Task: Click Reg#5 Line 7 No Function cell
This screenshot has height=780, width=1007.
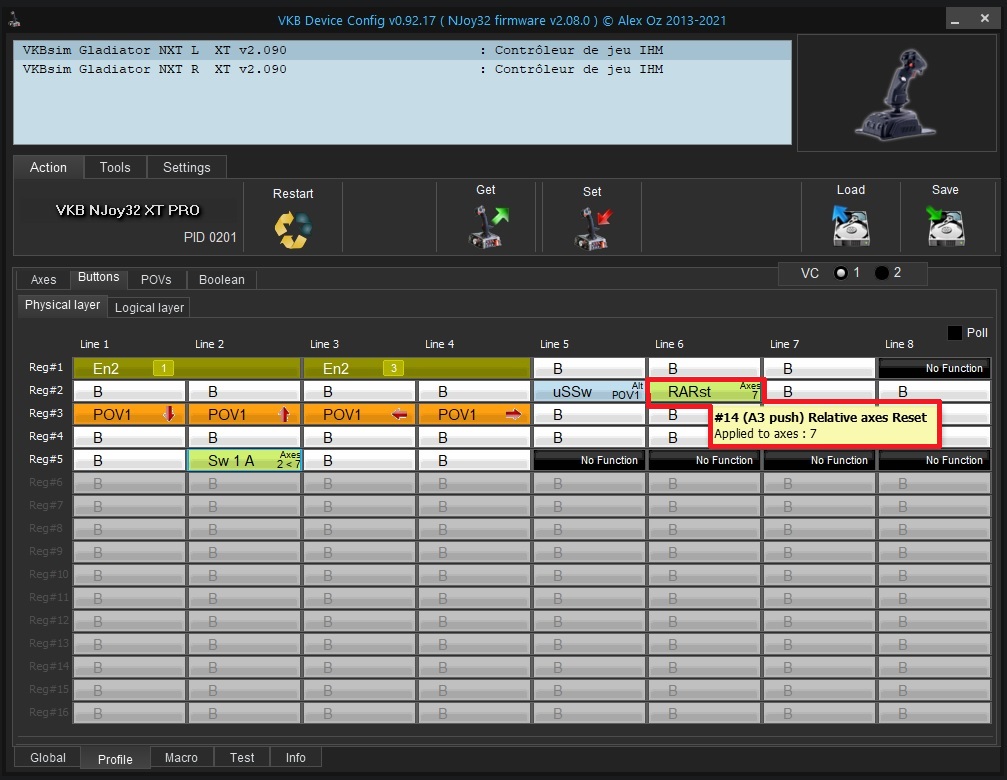Action: point(819,460)
